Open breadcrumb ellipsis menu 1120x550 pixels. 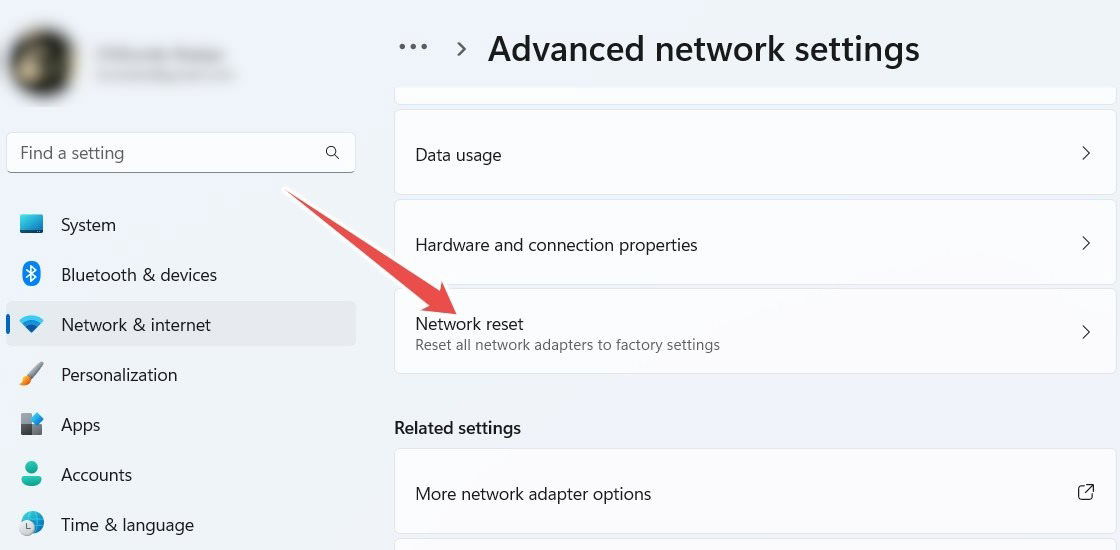(413, 47)
